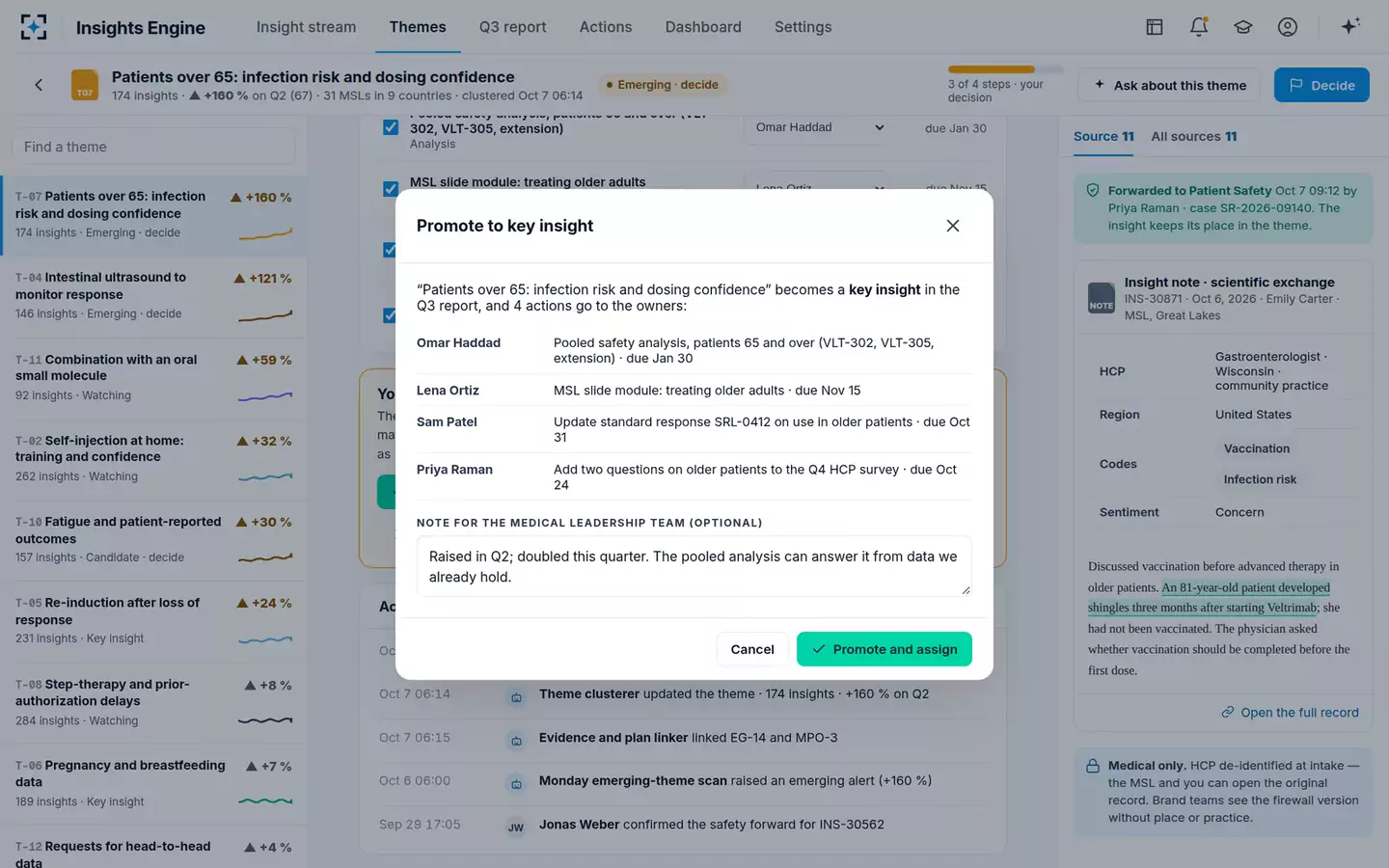Switch to Themes tab
The image size is (1389, 868).
pos(418,27)
